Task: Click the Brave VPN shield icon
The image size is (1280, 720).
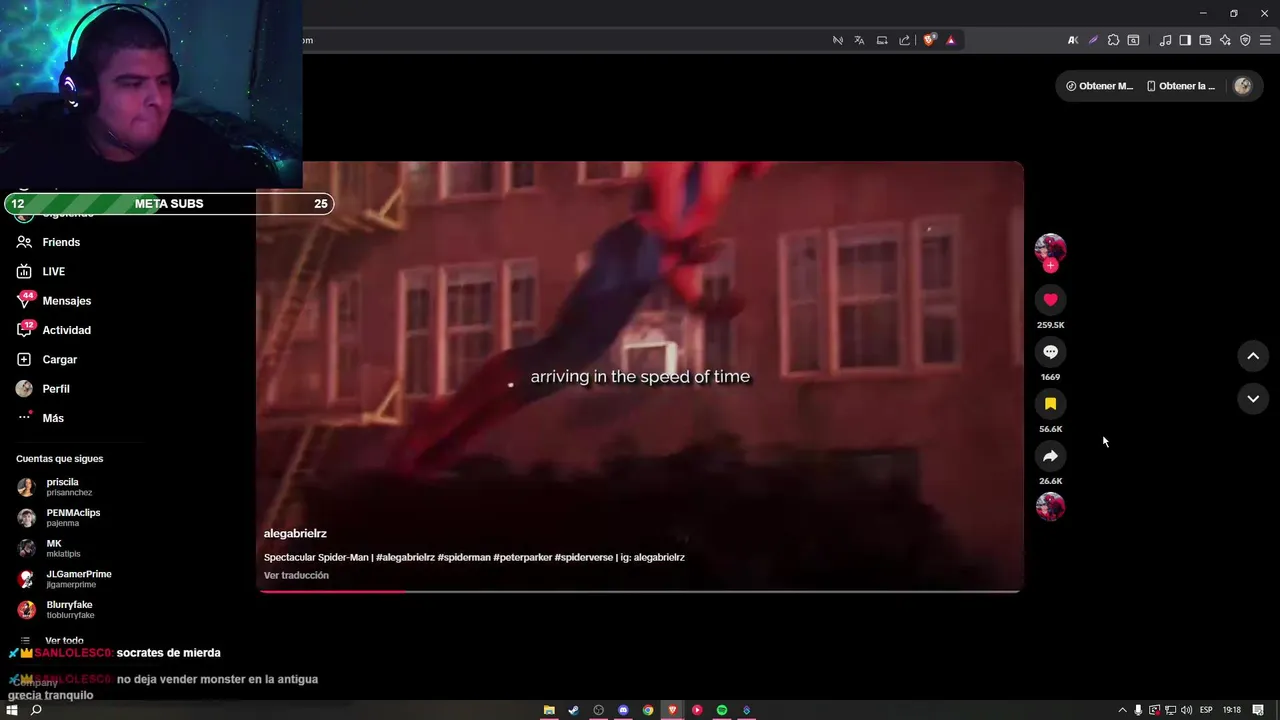Action: pos(1245,40)
